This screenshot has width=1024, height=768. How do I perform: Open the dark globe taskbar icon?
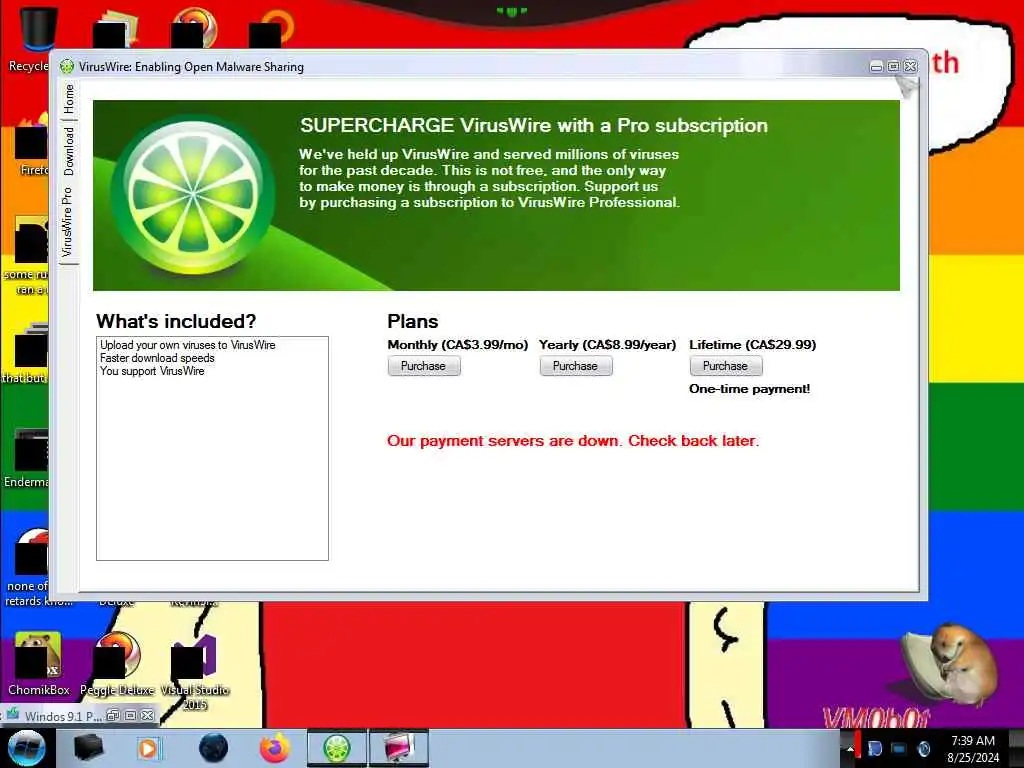click(213, 748)
